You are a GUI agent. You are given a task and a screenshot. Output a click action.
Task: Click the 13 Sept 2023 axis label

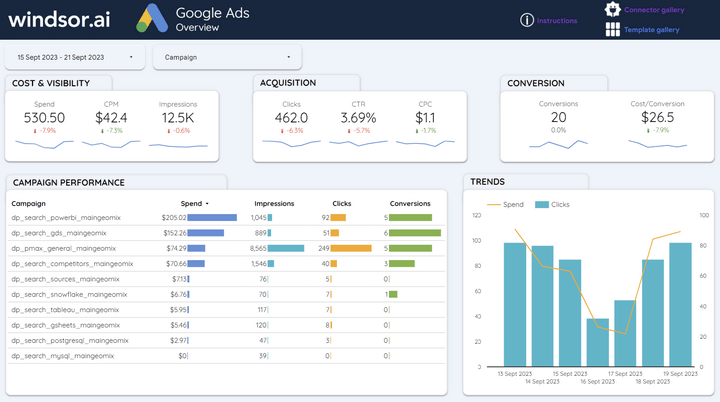(x=515, y=374)
